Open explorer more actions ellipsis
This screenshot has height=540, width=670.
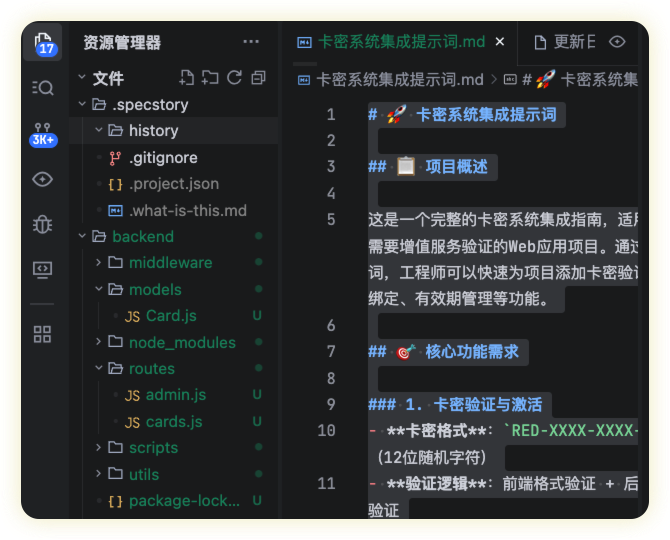click(251, 41)
